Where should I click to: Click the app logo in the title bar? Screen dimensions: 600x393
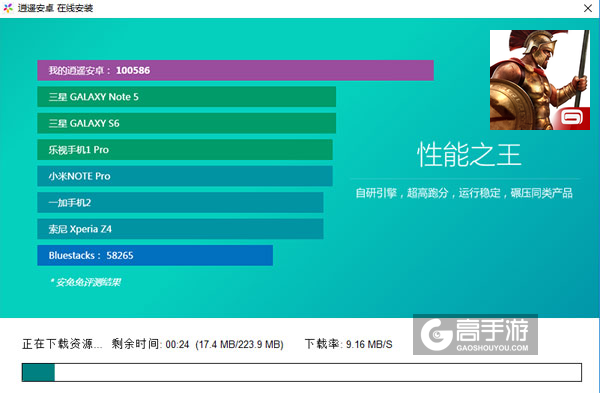pyautogui.click(x=8, y=8)
